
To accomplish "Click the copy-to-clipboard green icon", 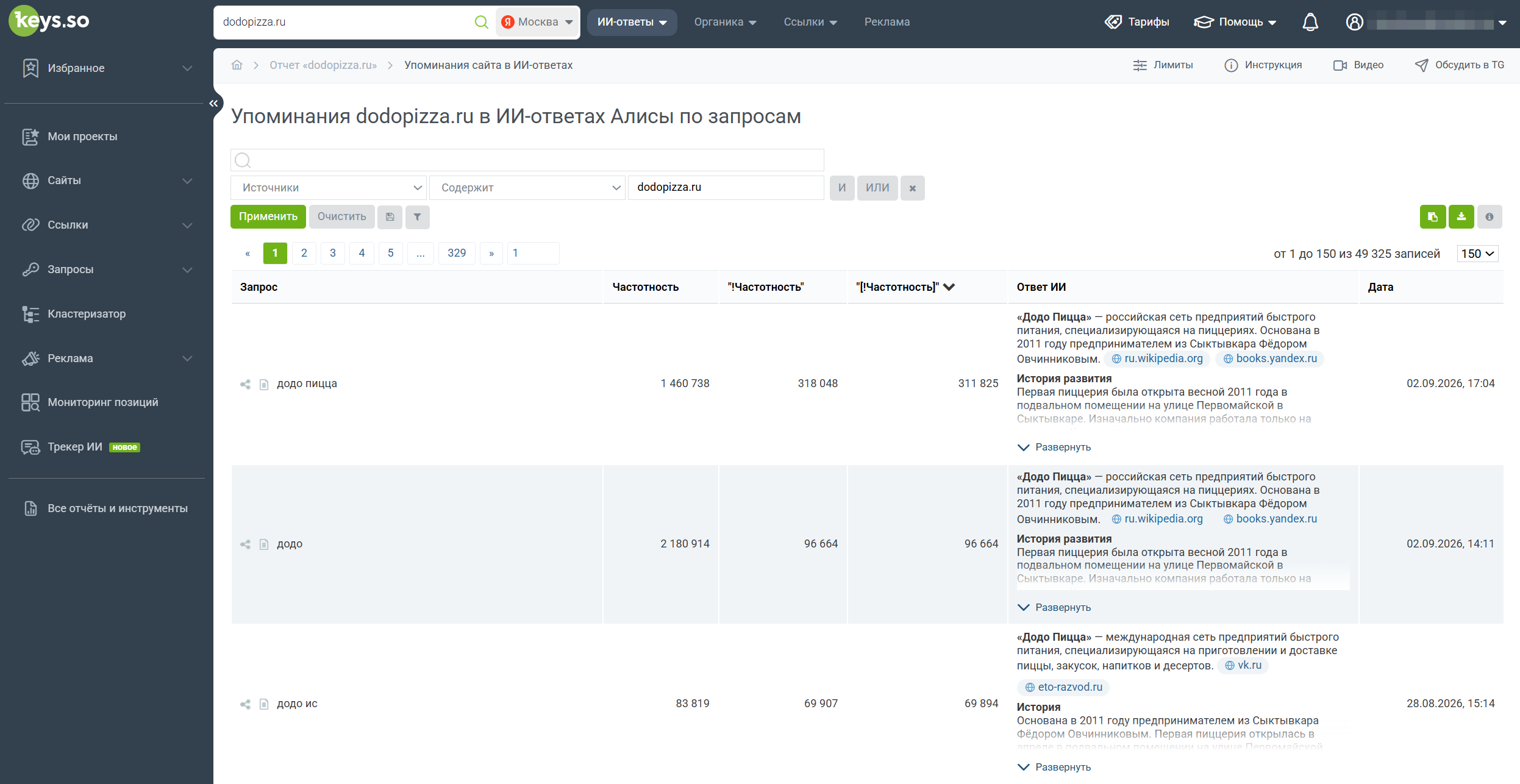I will (x=1433, y=217).
